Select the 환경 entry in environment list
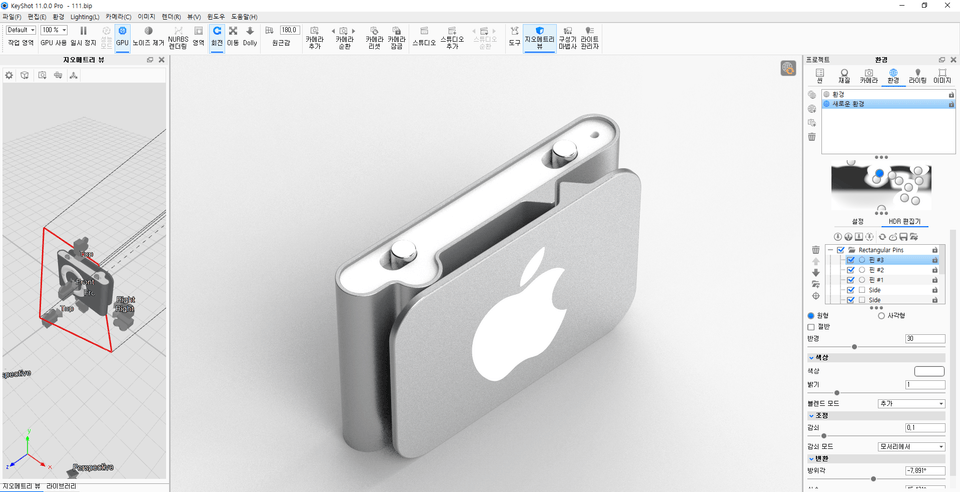Screen dimensions: 960x492 (888, 94)
